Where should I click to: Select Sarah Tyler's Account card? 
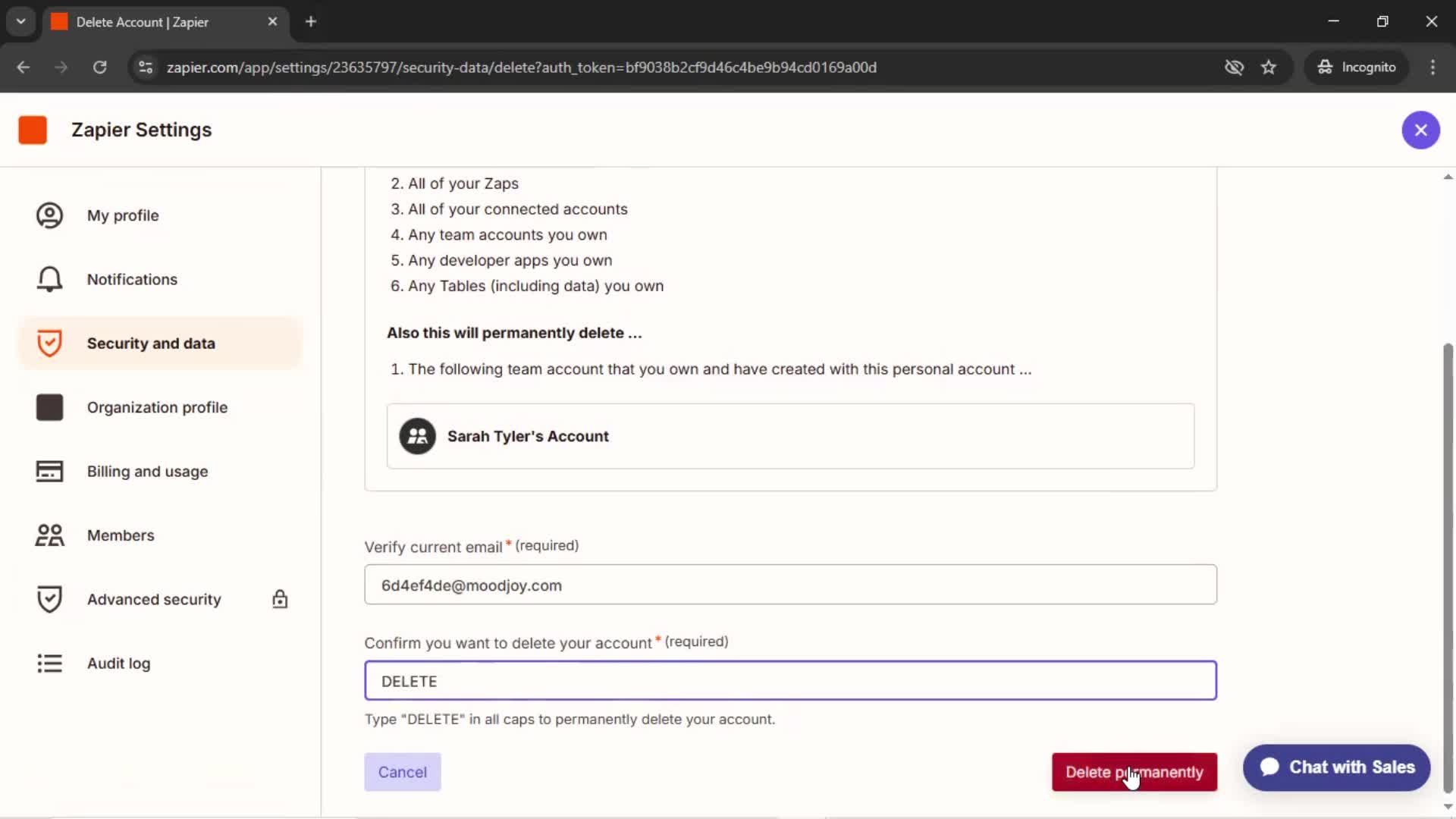point(790,436)
